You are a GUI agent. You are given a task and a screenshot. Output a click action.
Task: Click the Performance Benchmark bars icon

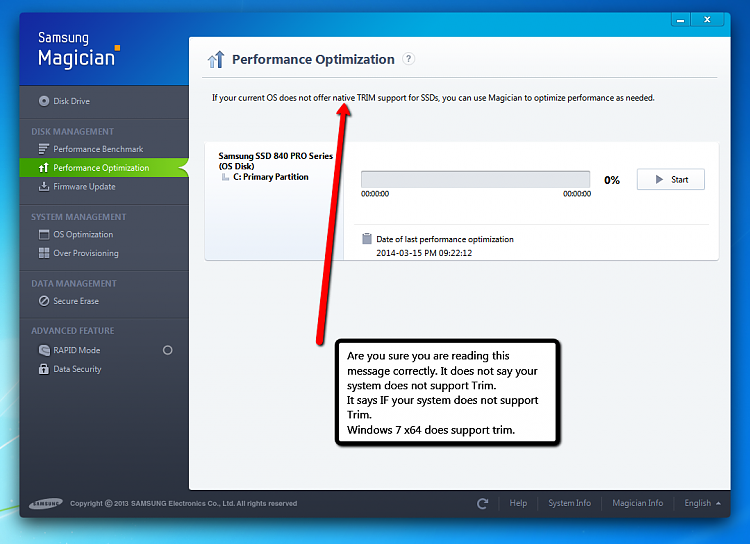coord(44,149)
